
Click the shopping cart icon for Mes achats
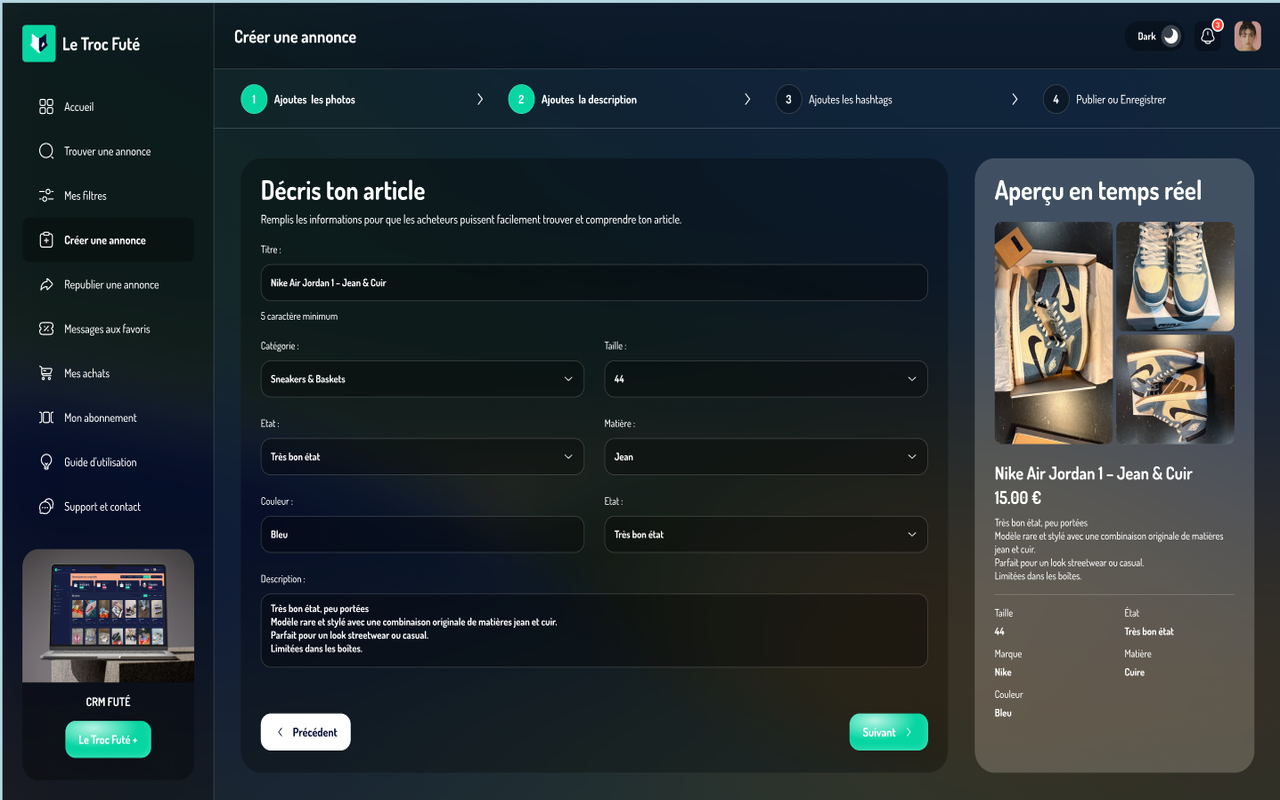click(x=46, y=373)
